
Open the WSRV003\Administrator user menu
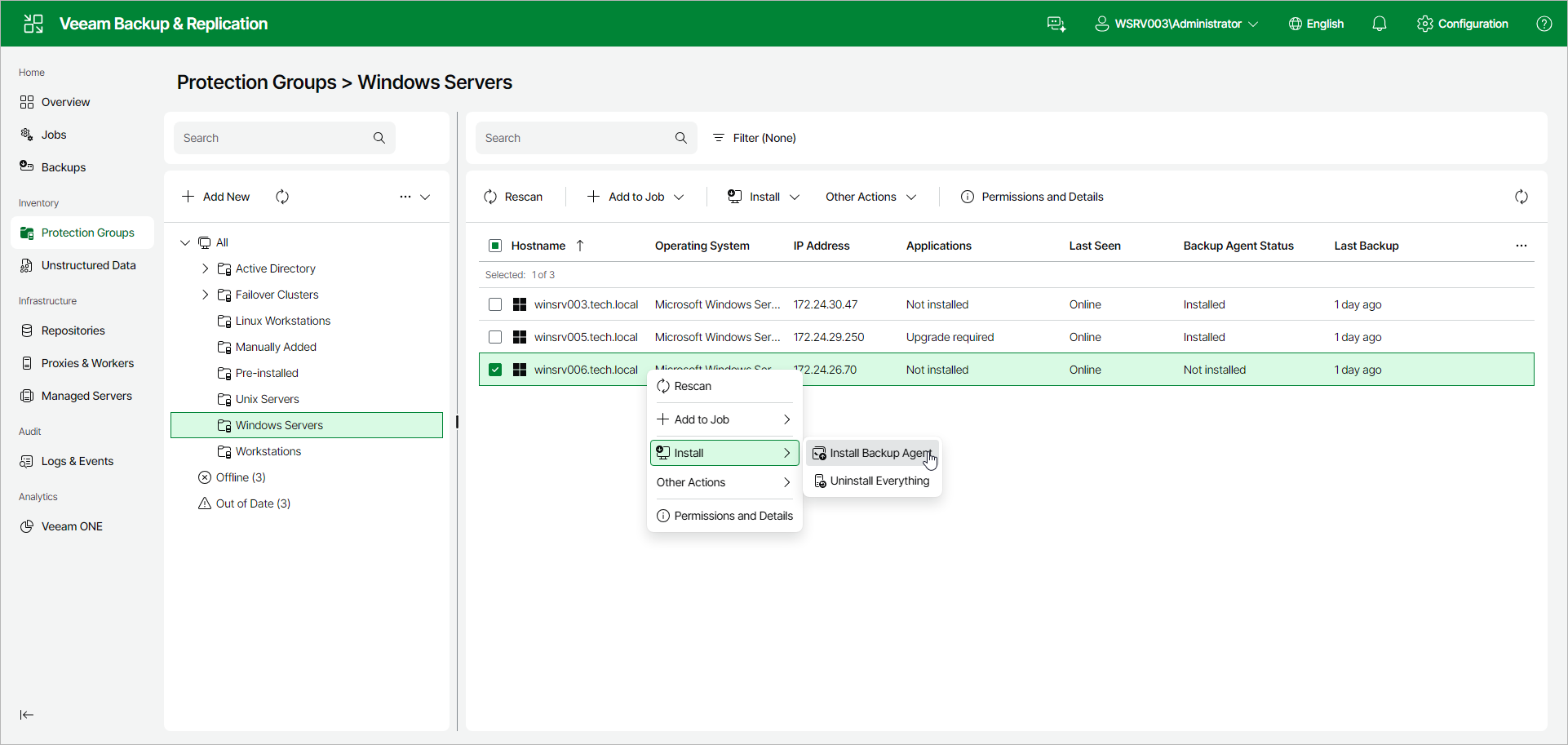1176,24
